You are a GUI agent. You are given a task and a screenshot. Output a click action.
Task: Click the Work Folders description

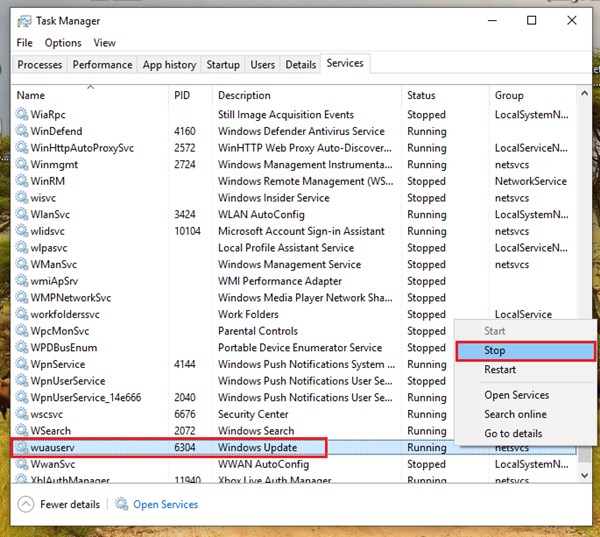(248, 314)
